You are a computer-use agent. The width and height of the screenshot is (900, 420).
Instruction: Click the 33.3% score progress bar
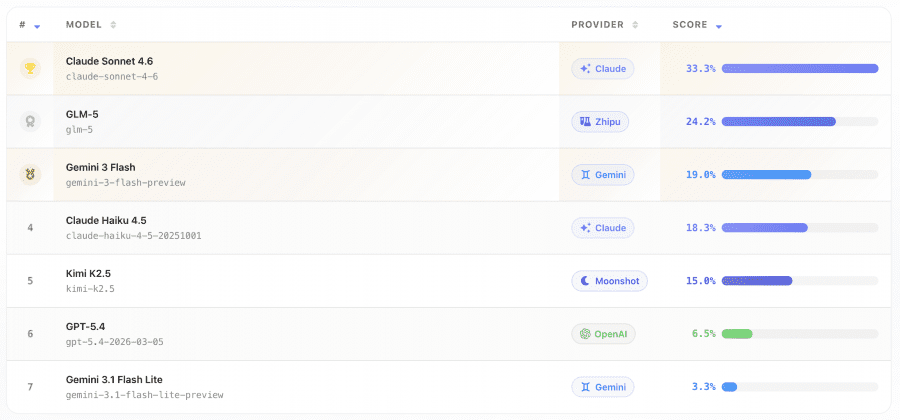[799, 69]
